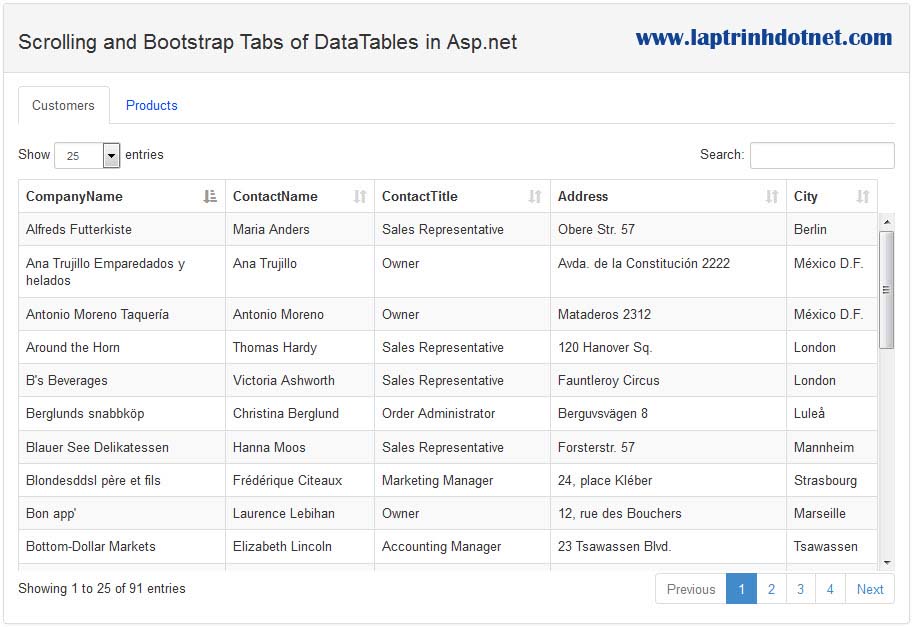Click the vertical scrollbar thumb
Screen dimensions: 915x627
click(x=886, y=290)
